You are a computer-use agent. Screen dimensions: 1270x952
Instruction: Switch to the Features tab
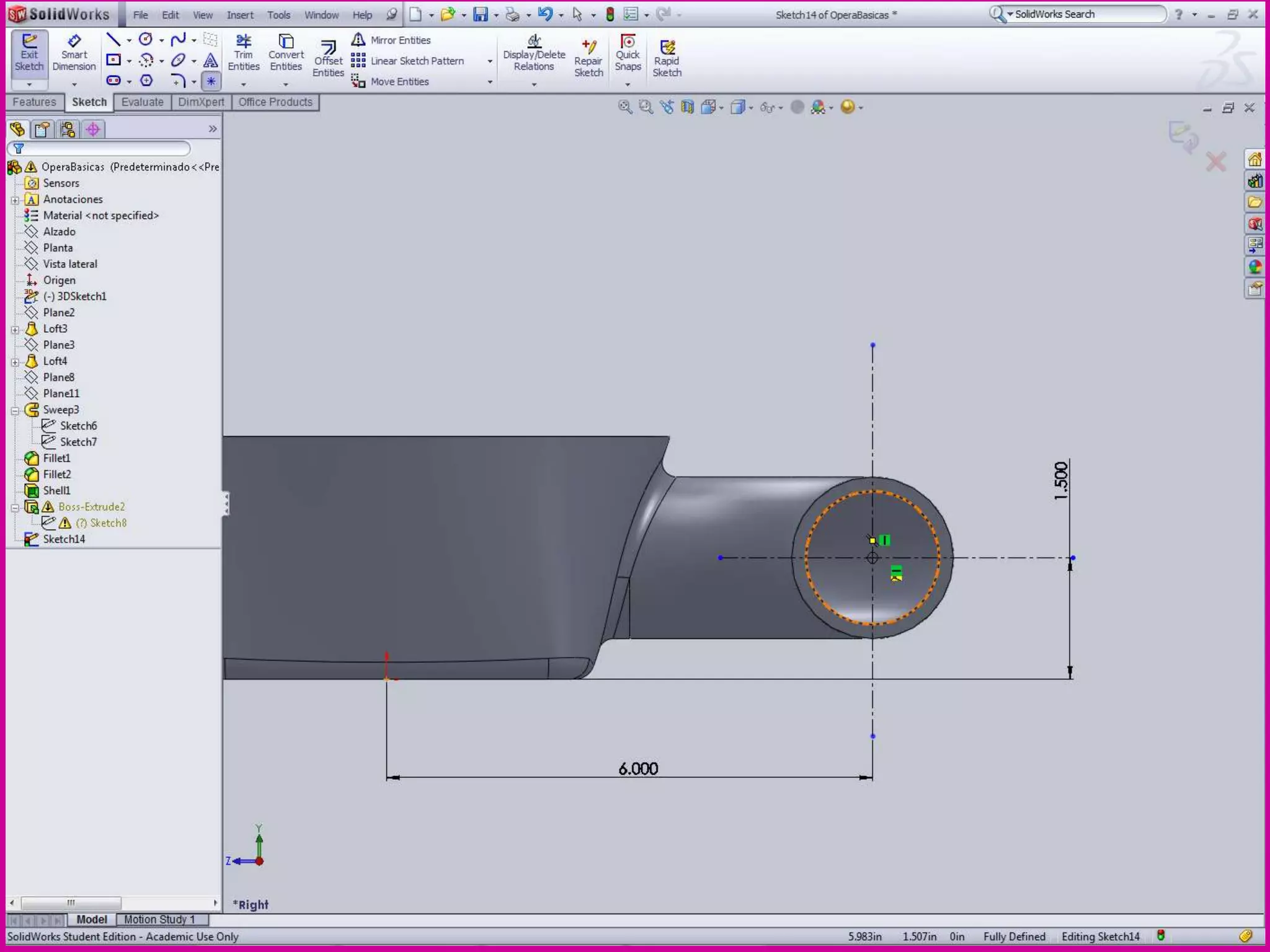(34, 102)
